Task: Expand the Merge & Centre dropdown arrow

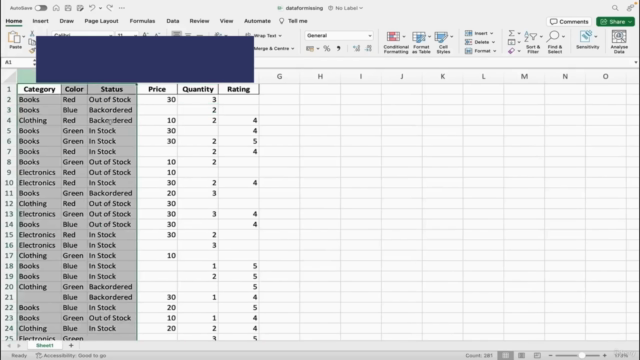Action: (x=293, y=49)
